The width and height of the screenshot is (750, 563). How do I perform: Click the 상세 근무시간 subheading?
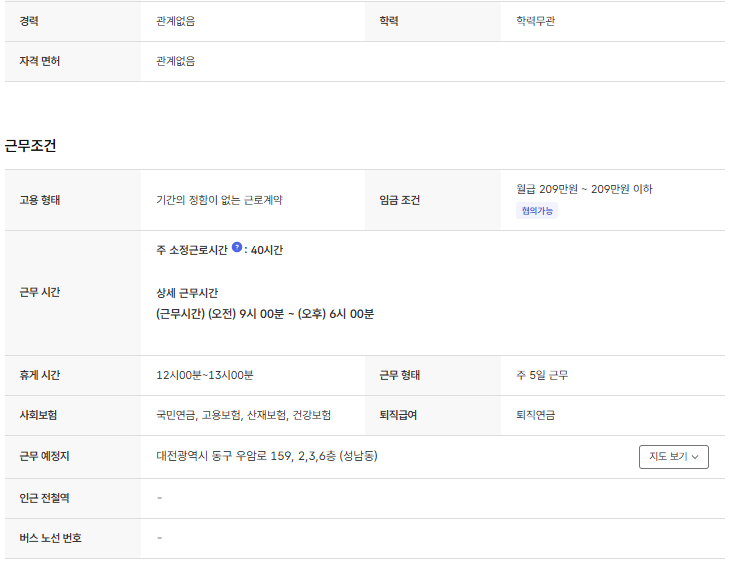(187, 293)
